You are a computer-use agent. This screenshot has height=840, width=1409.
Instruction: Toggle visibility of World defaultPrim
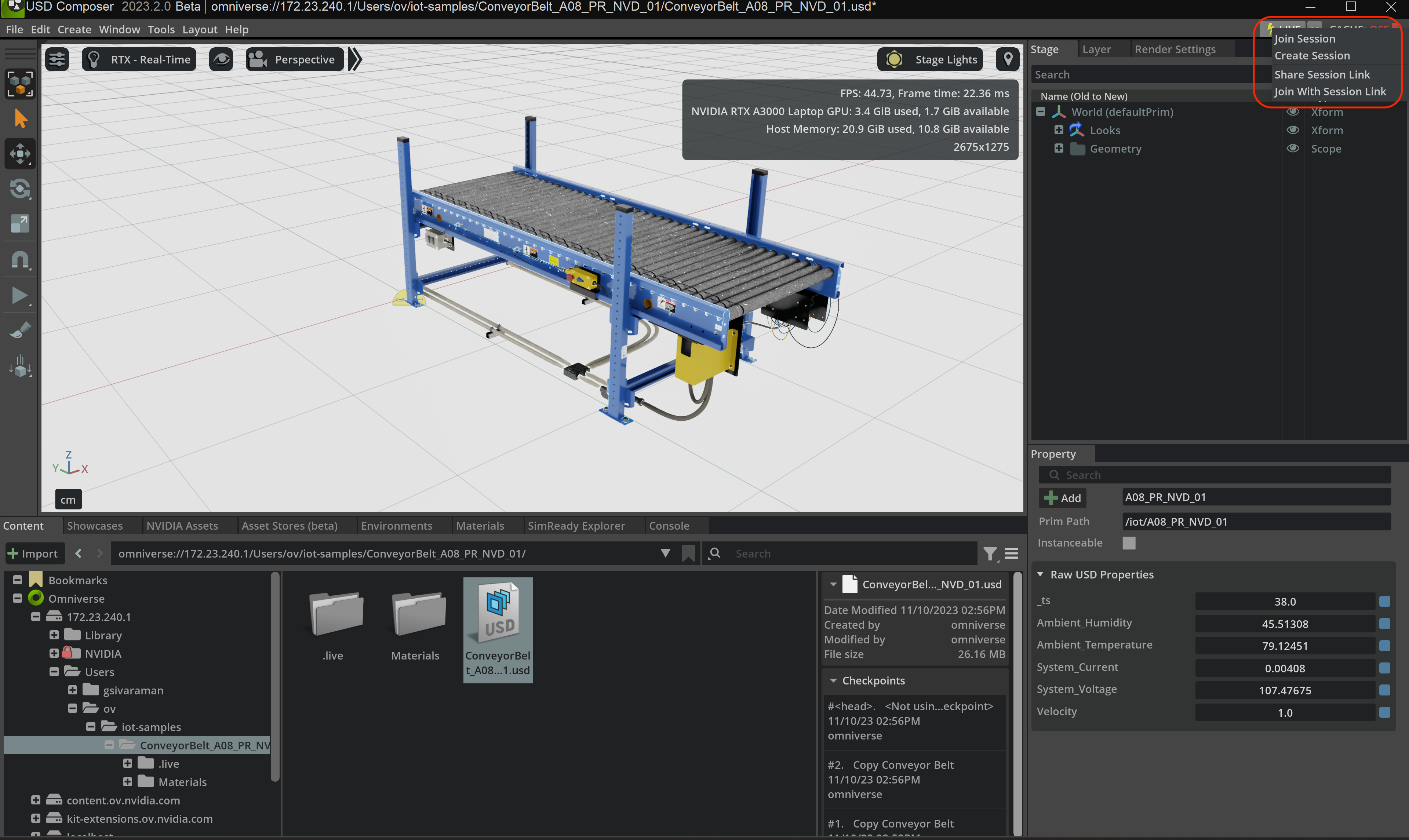1293,112
